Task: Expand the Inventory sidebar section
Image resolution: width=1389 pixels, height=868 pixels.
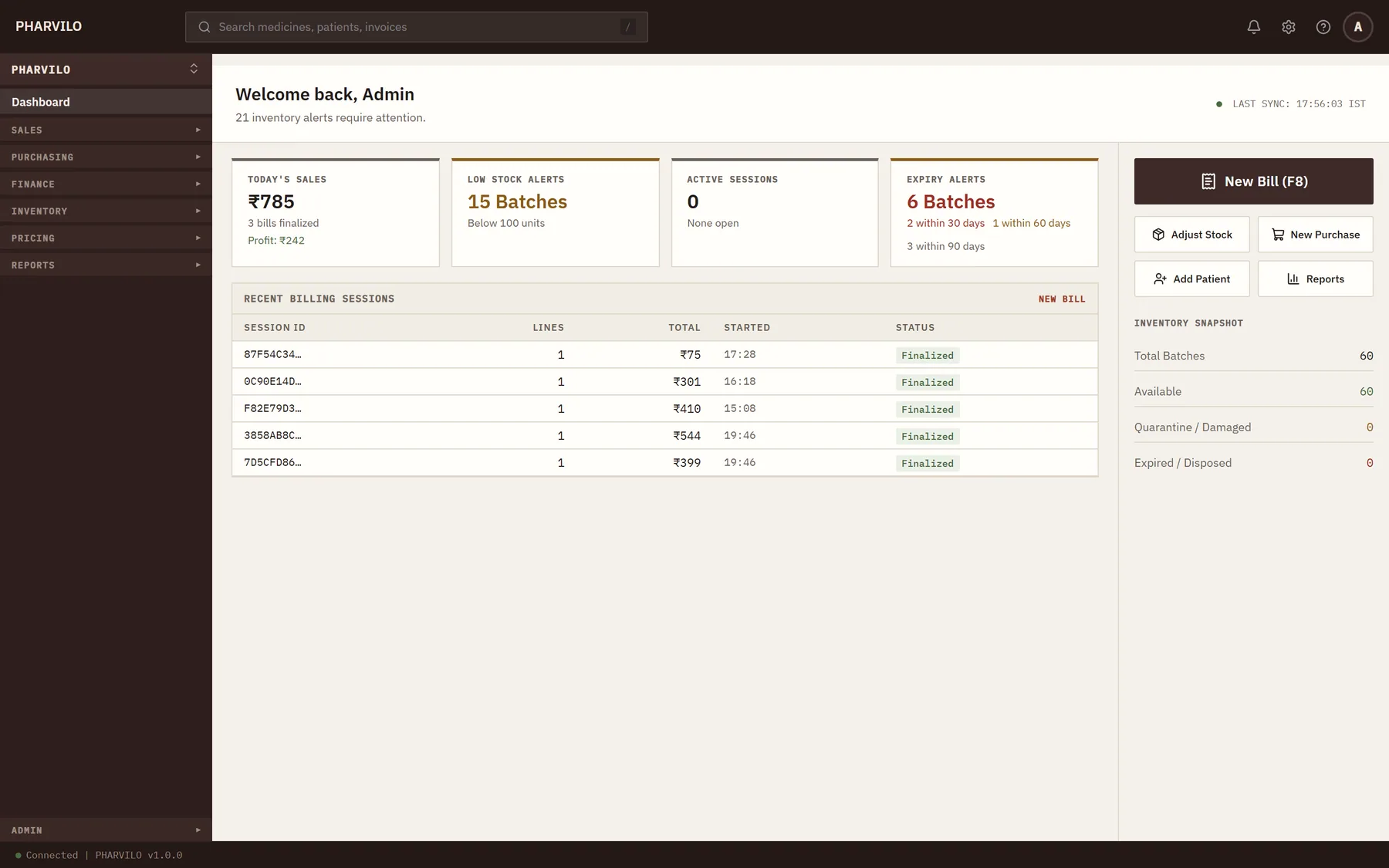Action: click(x=106, y=211)
